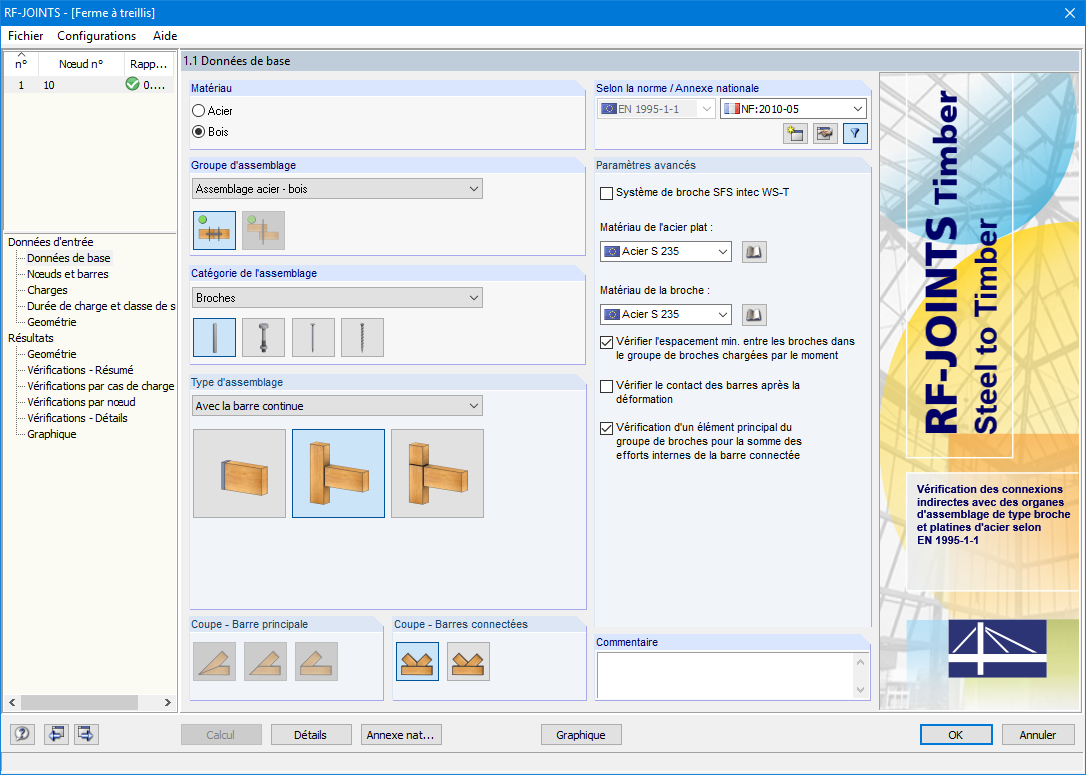The height and width of the screenshot is (775, 1086).
Task: Open national annex settings icon
Action: [x=825, y=134]
